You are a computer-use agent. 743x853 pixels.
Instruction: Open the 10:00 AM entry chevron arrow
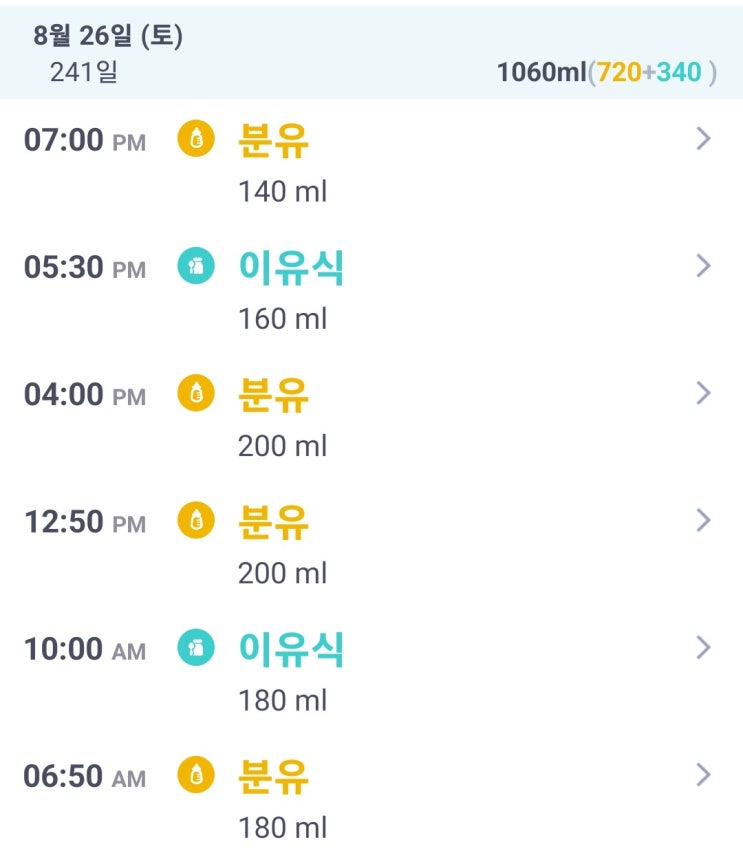(703, 648)
